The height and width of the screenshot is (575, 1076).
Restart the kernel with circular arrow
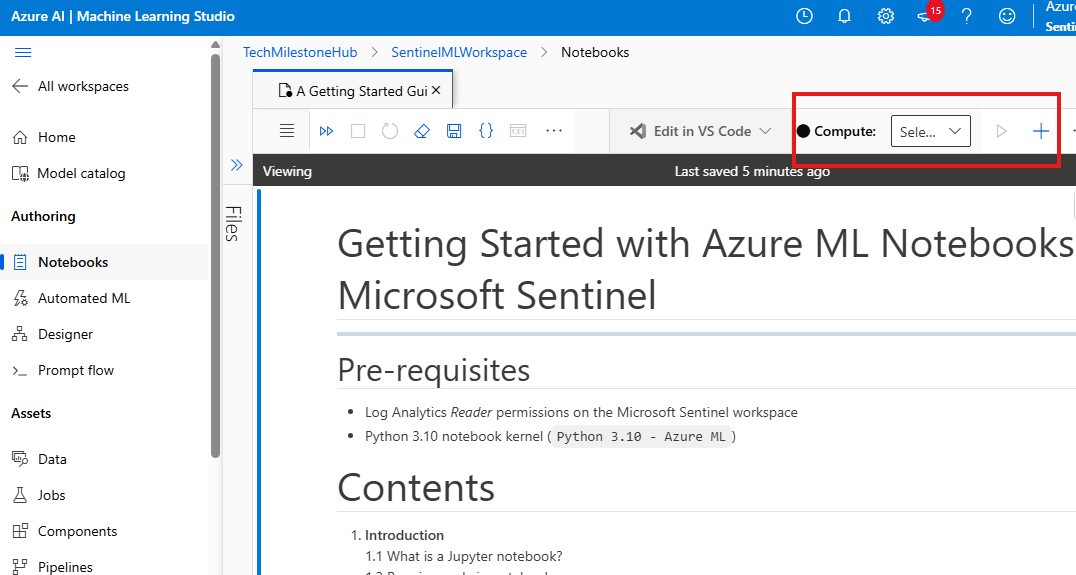coord(390,130)
